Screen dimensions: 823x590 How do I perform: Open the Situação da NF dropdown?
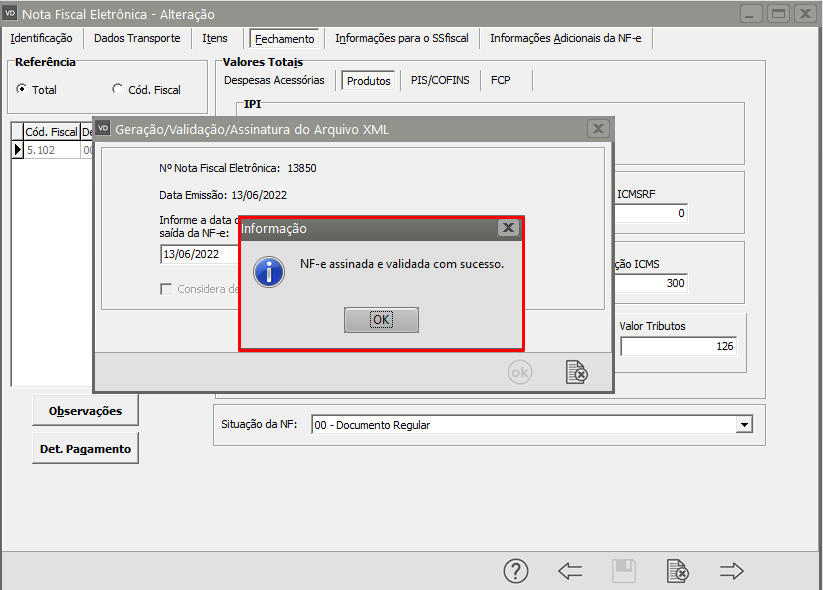(x=743, y=425)
